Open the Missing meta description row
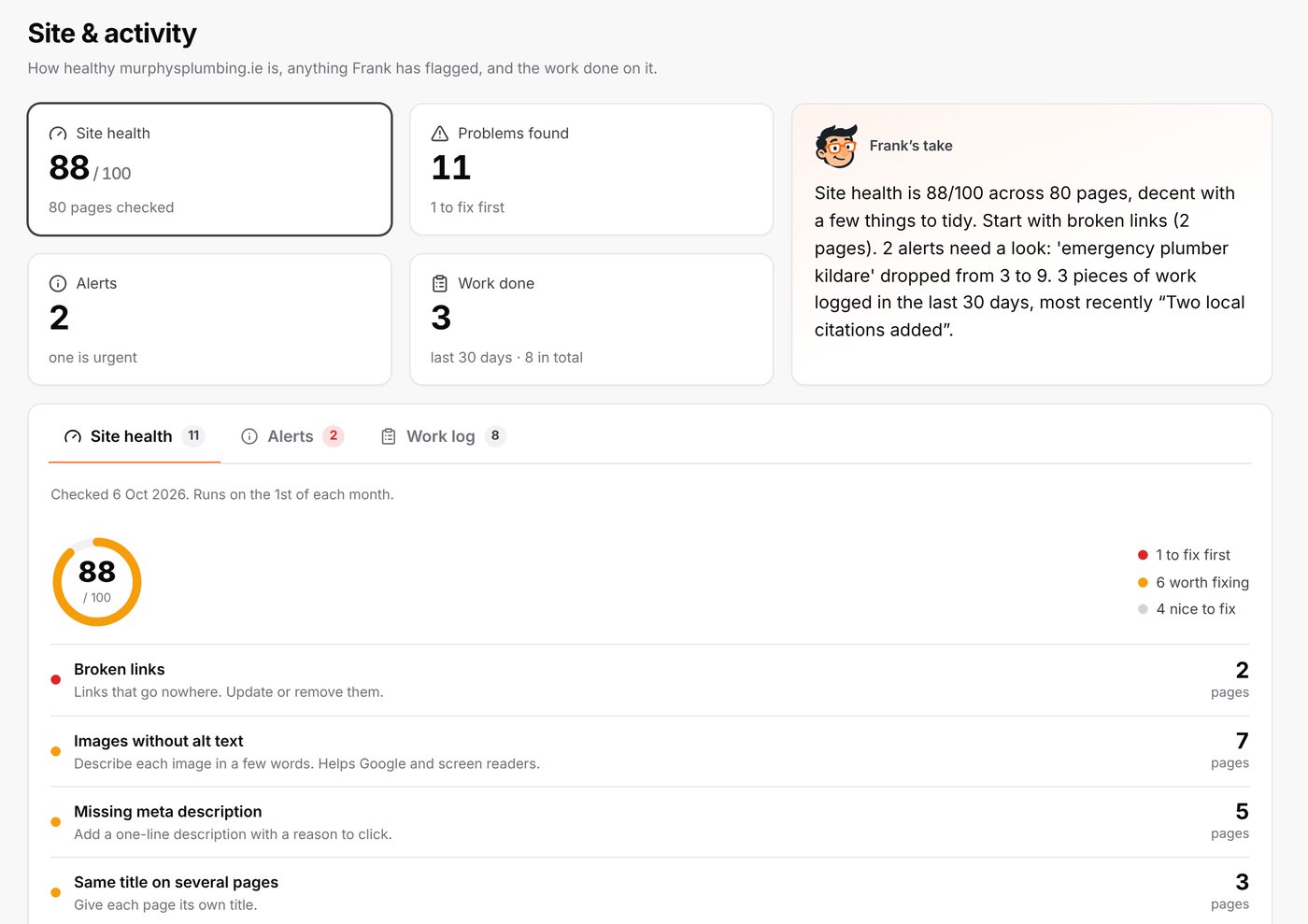 click(649, 822)
